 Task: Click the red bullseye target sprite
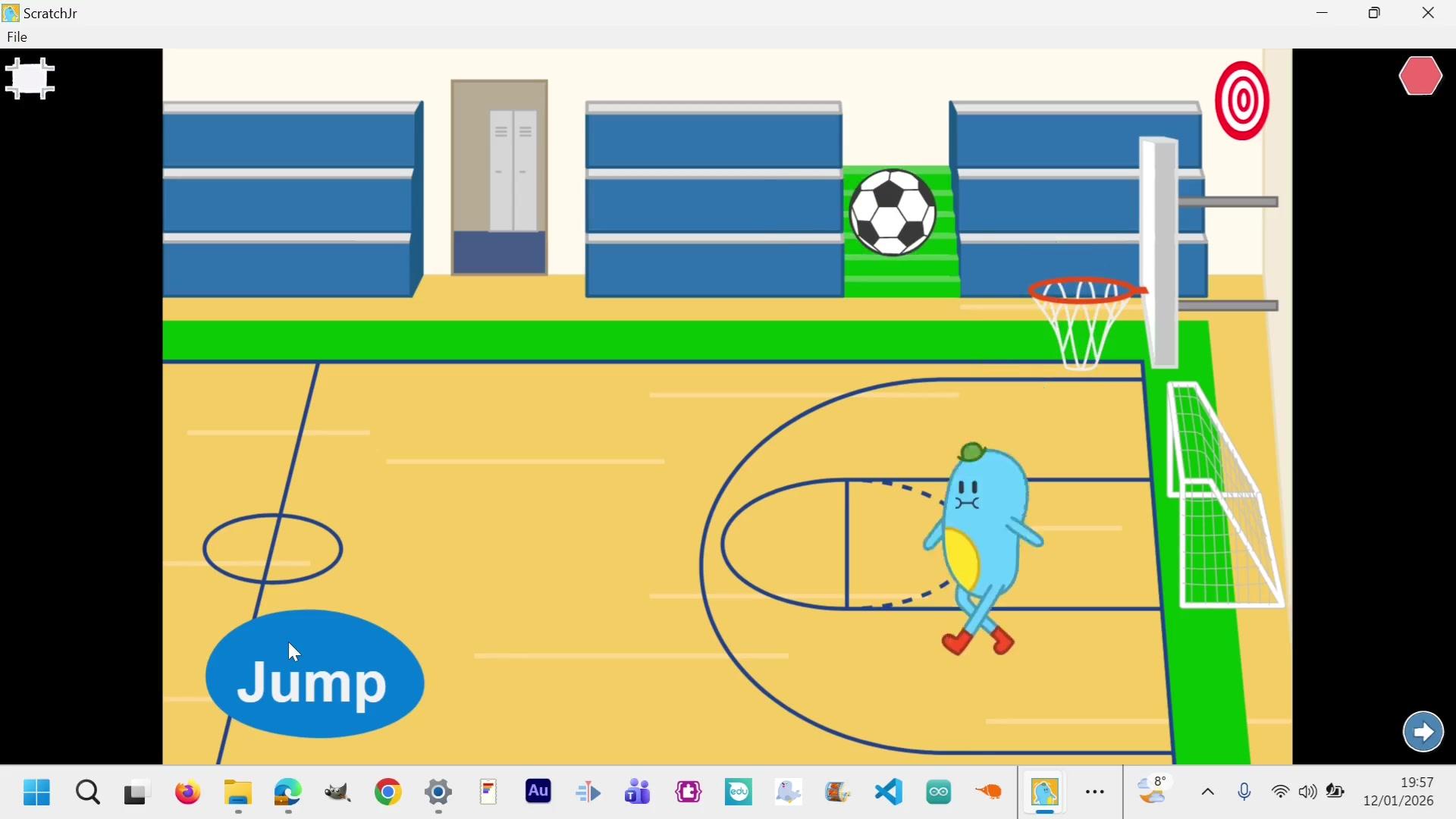click(1241, 101)
